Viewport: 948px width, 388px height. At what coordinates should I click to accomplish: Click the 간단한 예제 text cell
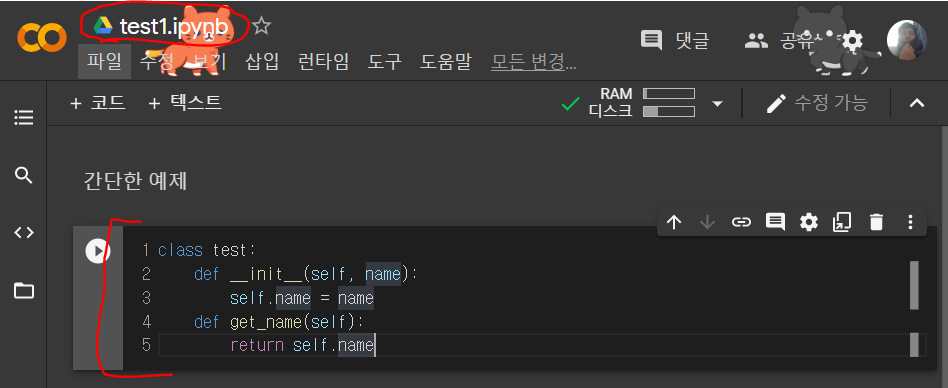click(x=135, y=181)
